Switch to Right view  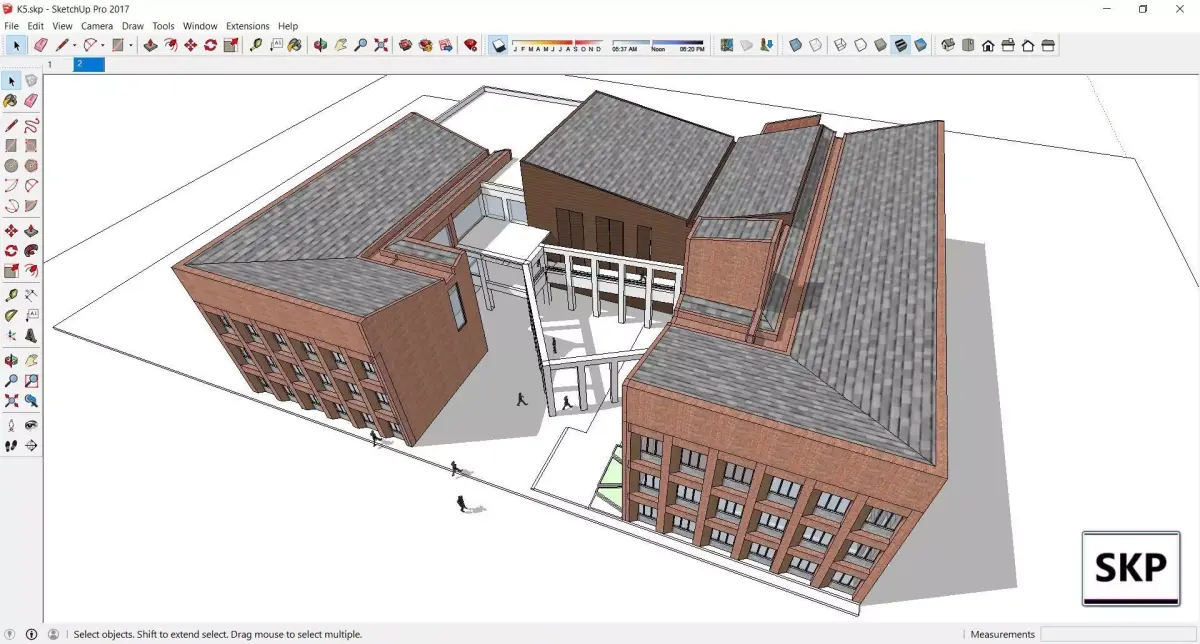(x=1008, y=45)
